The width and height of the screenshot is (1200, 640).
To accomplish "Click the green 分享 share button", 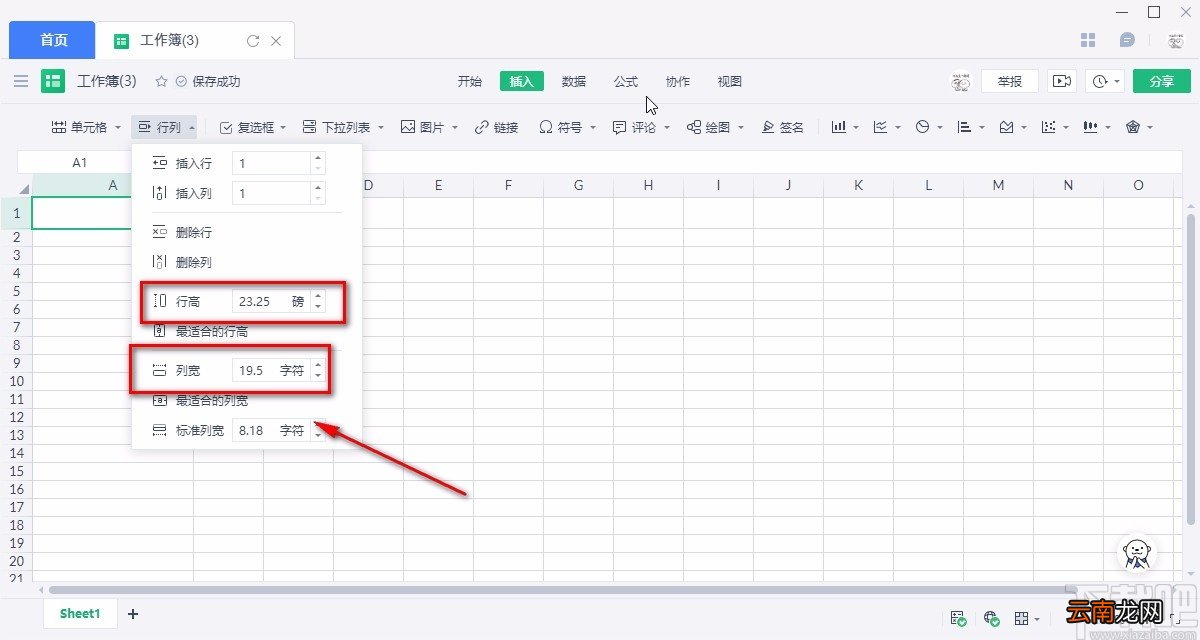I will (x=1162, y=81).
